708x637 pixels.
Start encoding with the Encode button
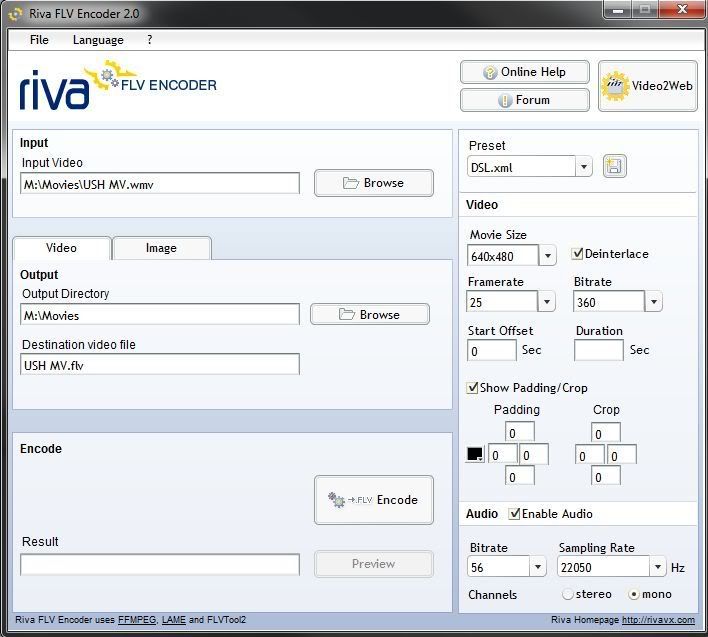click(373, 500)
